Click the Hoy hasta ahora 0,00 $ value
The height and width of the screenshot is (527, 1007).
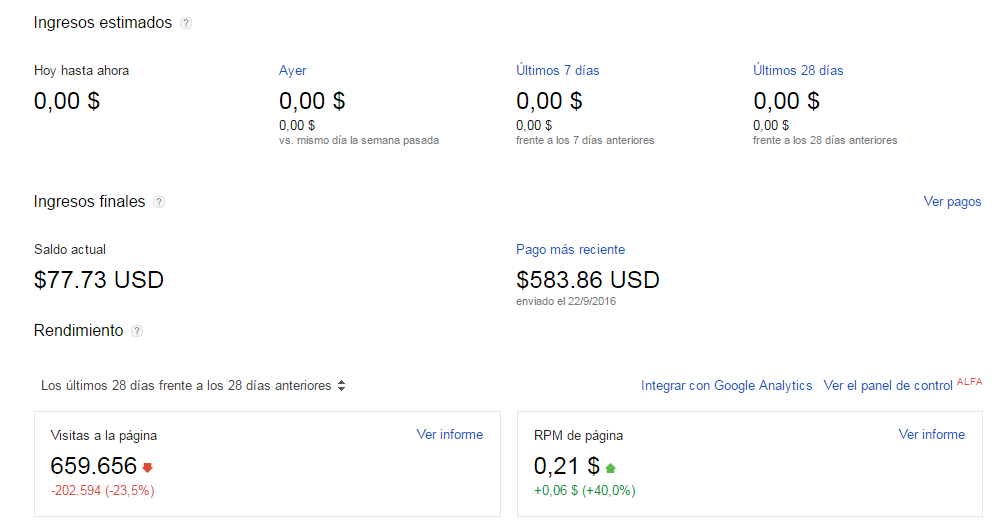click(67, 101)
